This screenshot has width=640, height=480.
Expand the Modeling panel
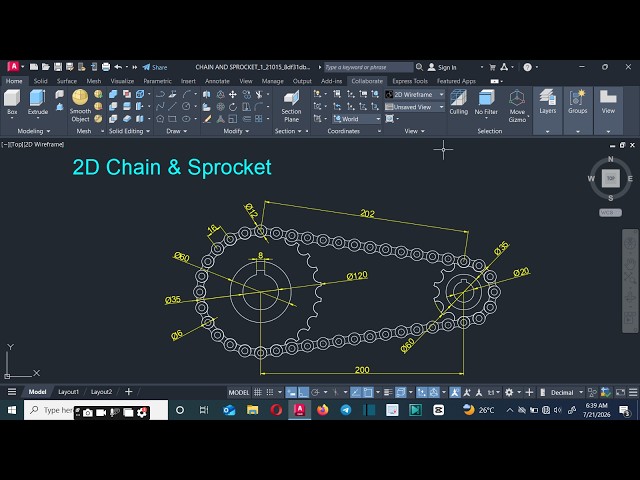(33, 131)
